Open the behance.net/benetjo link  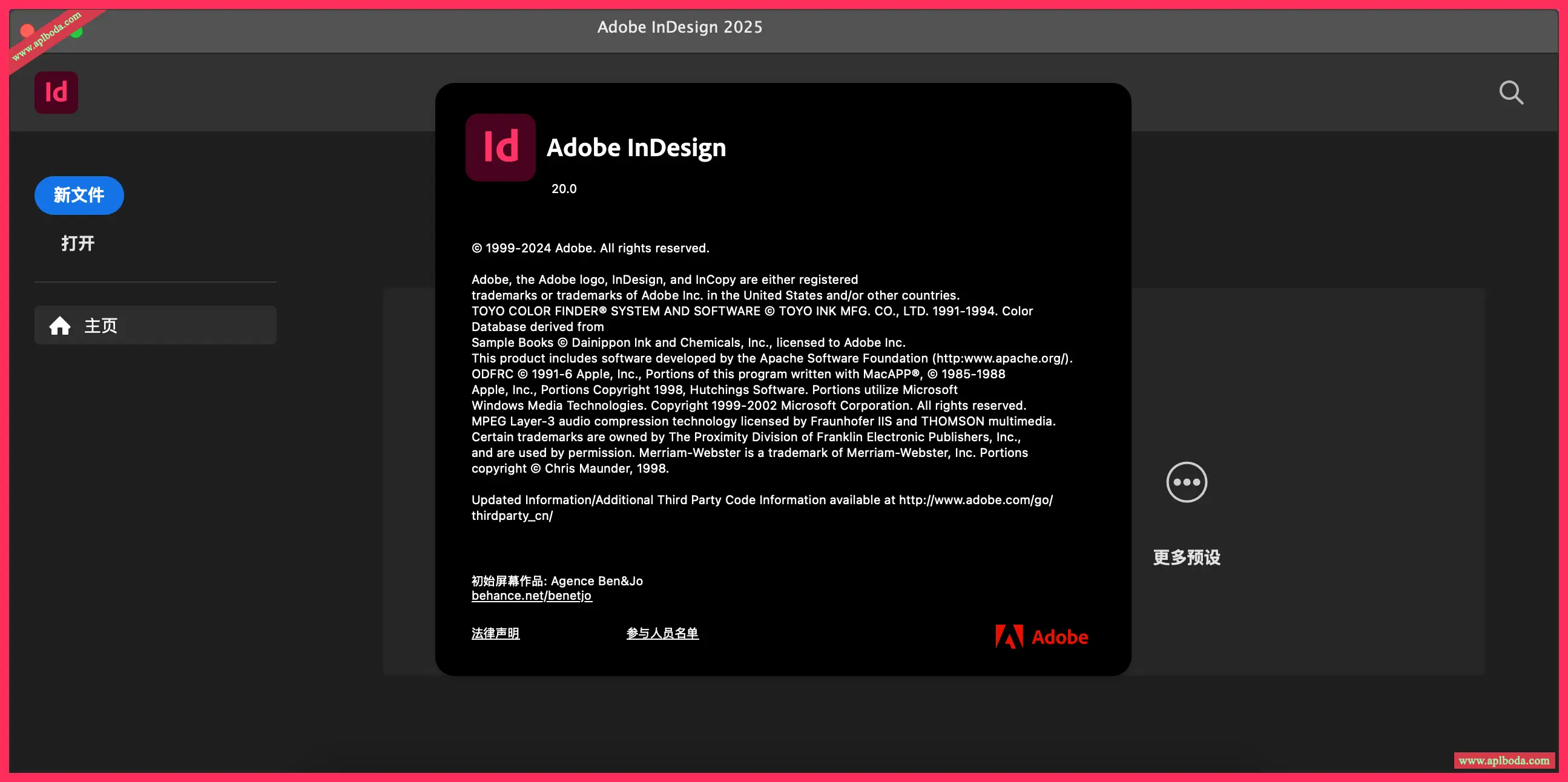(532, 596)
